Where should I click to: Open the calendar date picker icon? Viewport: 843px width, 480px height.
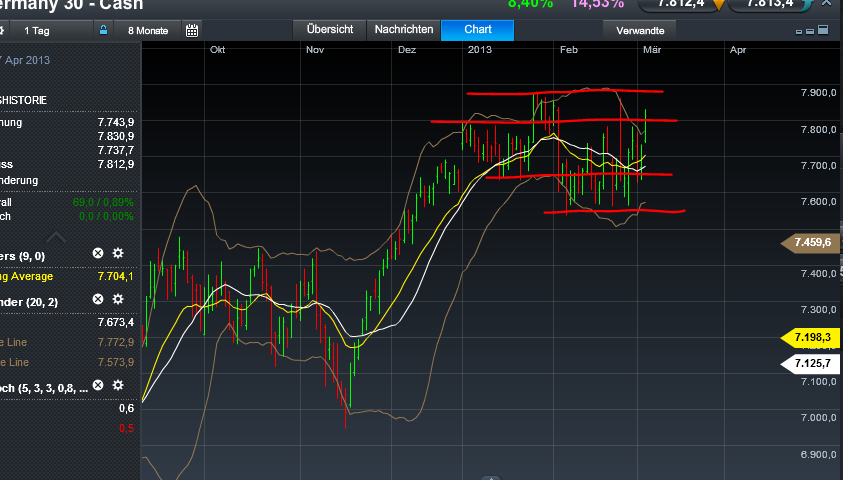pos(192,31)
